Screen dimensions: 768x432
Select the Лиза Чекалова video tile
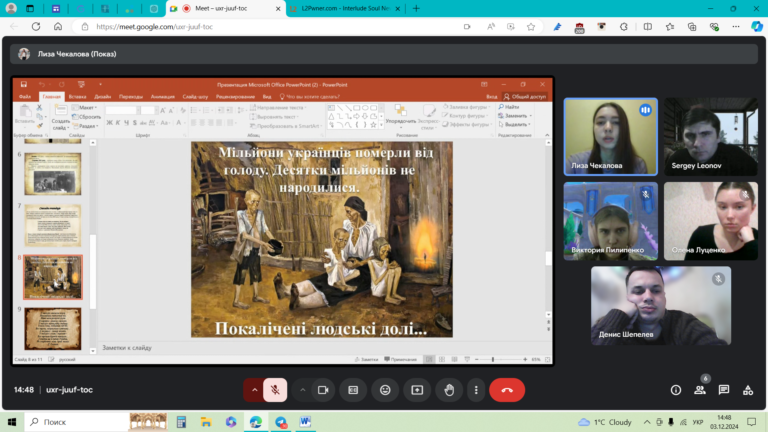click(x=611, y=137)
